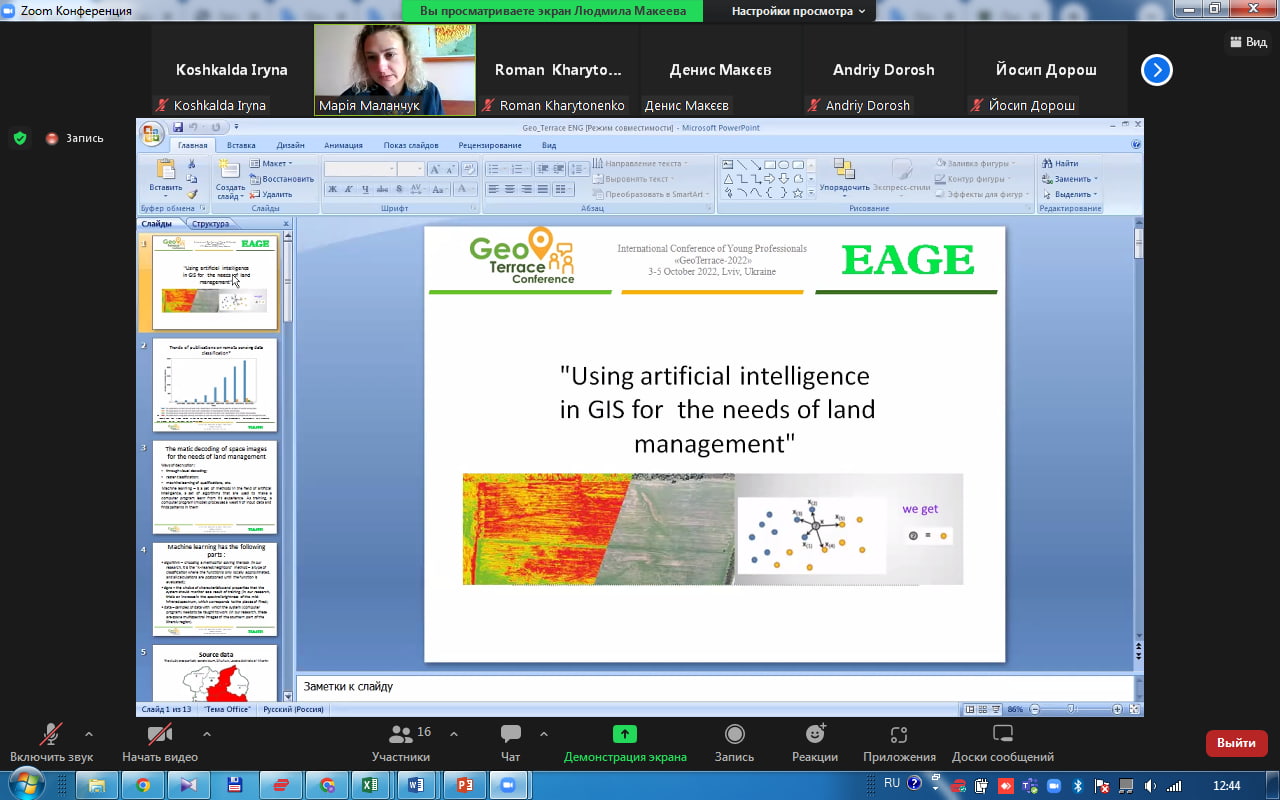The image size is (1280, 800).
Task: Open the Чат chat panel
Action: (511, 743)
